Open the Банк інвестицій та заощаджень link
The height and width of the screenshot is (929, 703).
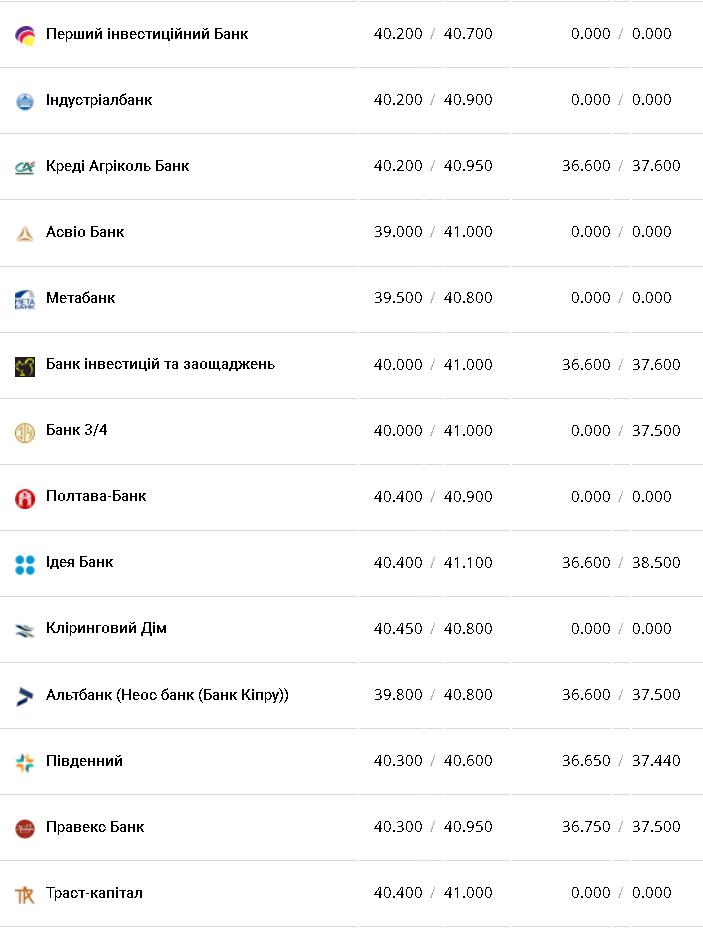[160, 364]
